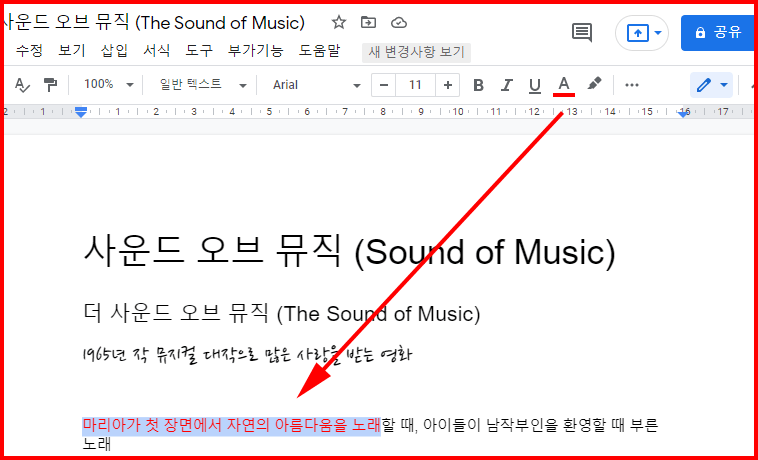758x460 pixels.
Task: Decrease font size with minus button
Action: (x=384, y=85)
